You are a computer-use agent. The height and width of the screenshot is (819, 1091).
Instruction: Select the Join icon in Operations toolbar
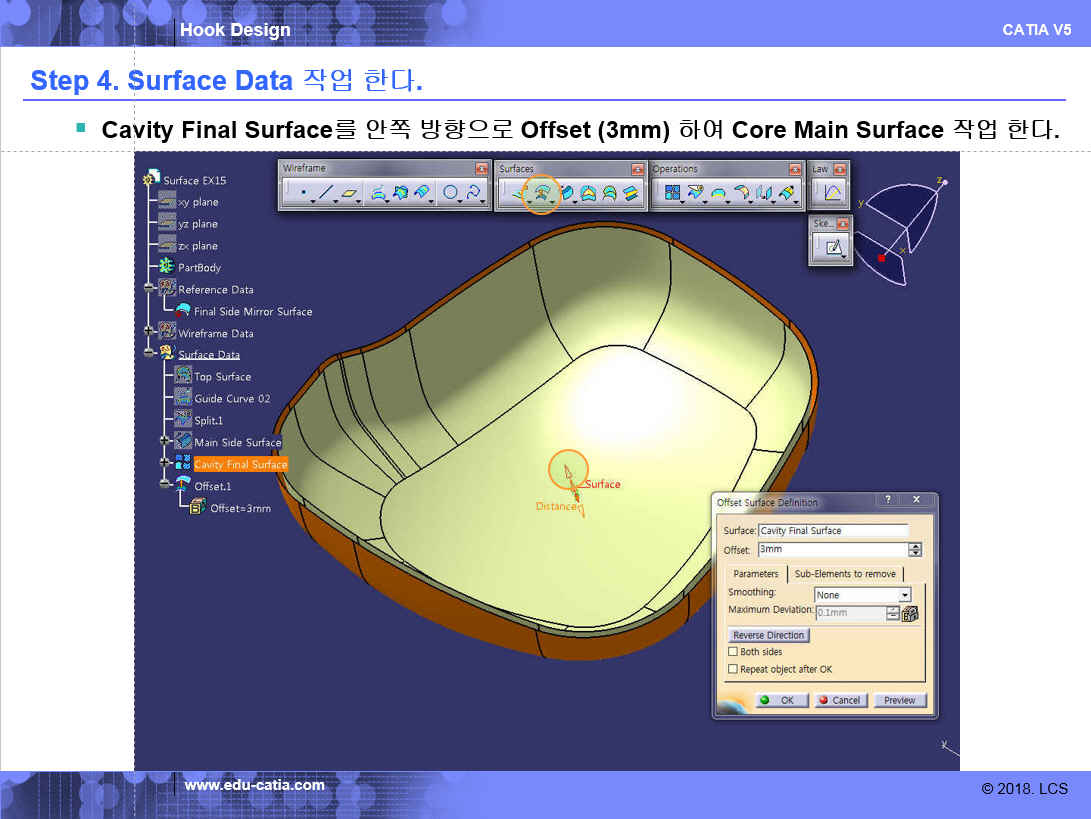point(673,193)
